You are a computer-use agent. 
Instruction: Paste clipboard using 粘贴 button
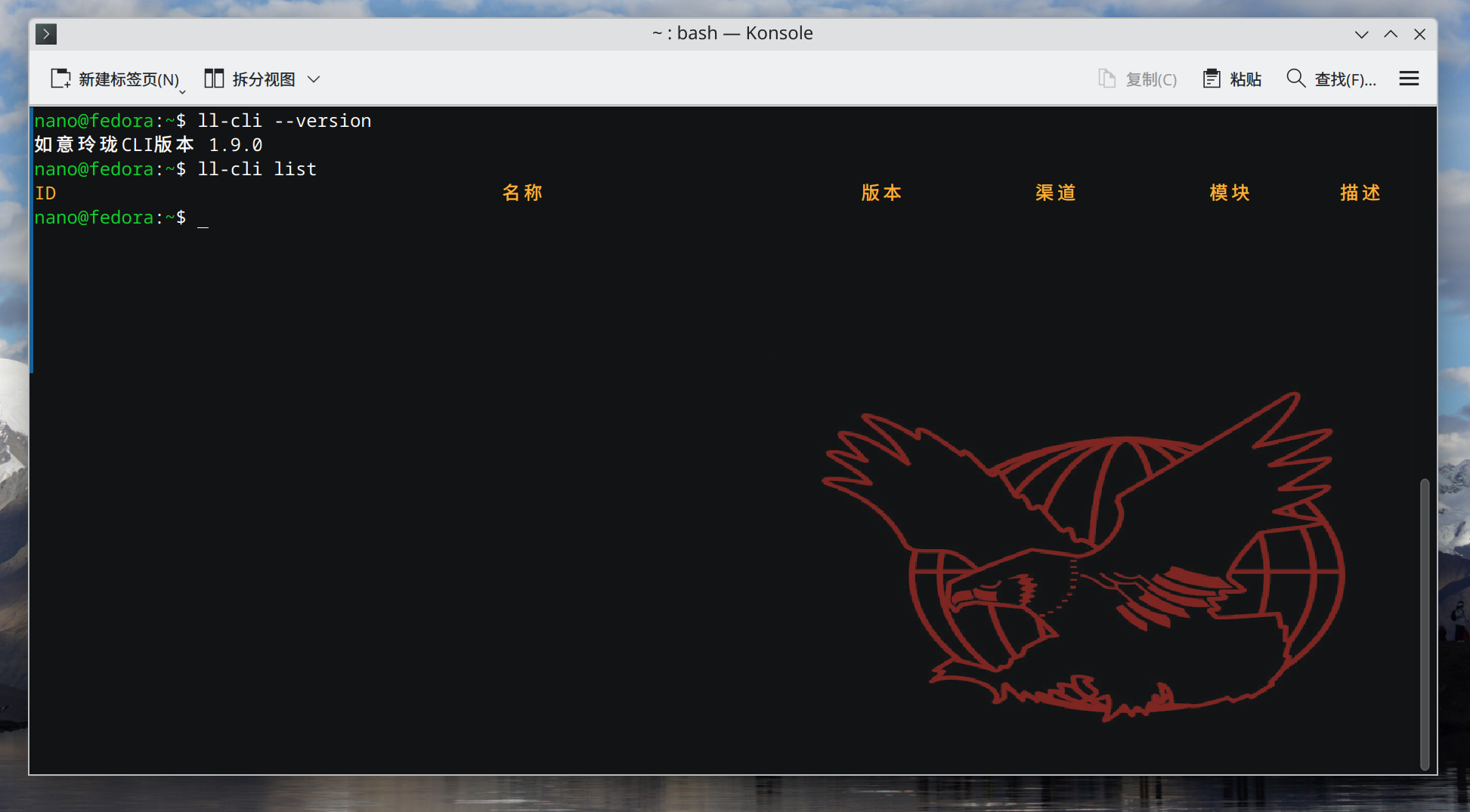point(1232,79)
